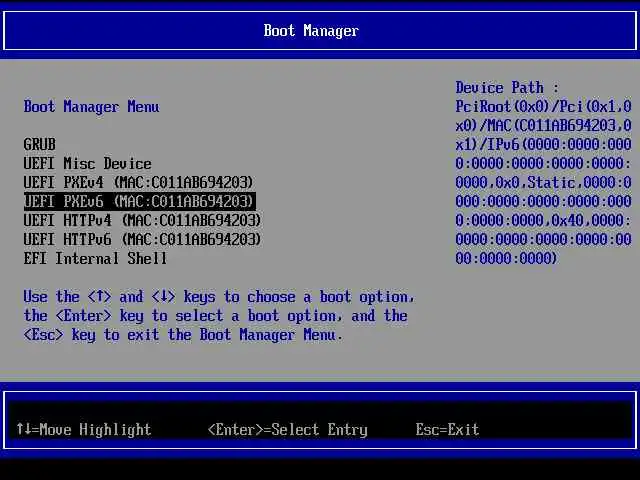Viewport: 640px width, 480px height.
Task: Click the highlighted UEFI PXEv6 entry
Action: pos(140,201)
